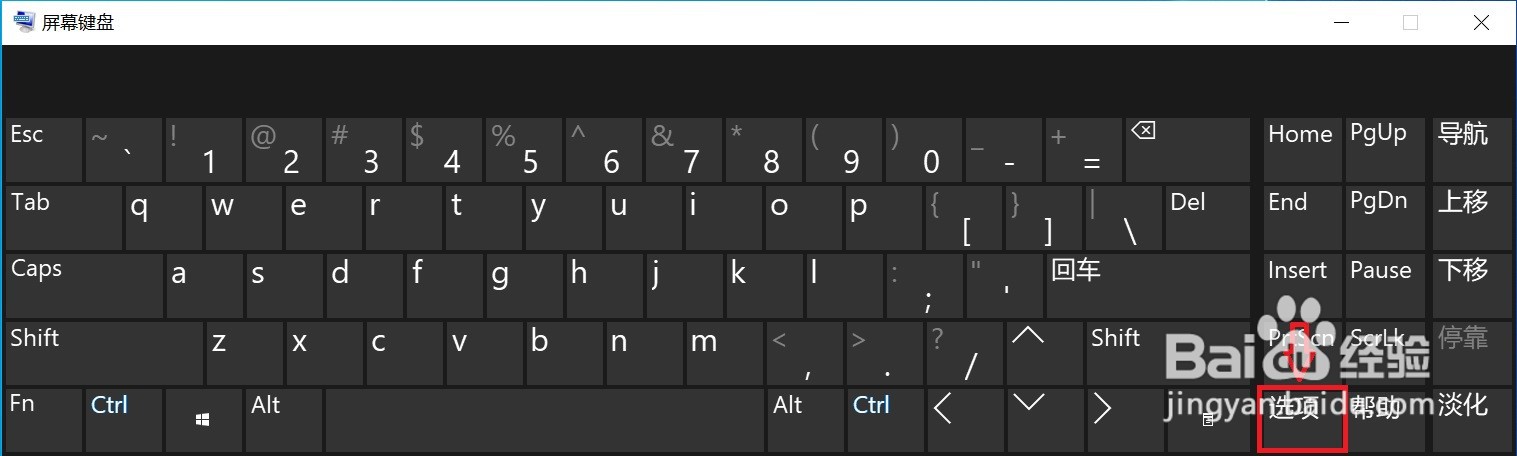Click the 帮助 (Help) key
This screenshot has width=1517, height=456.
(1386, 420)
